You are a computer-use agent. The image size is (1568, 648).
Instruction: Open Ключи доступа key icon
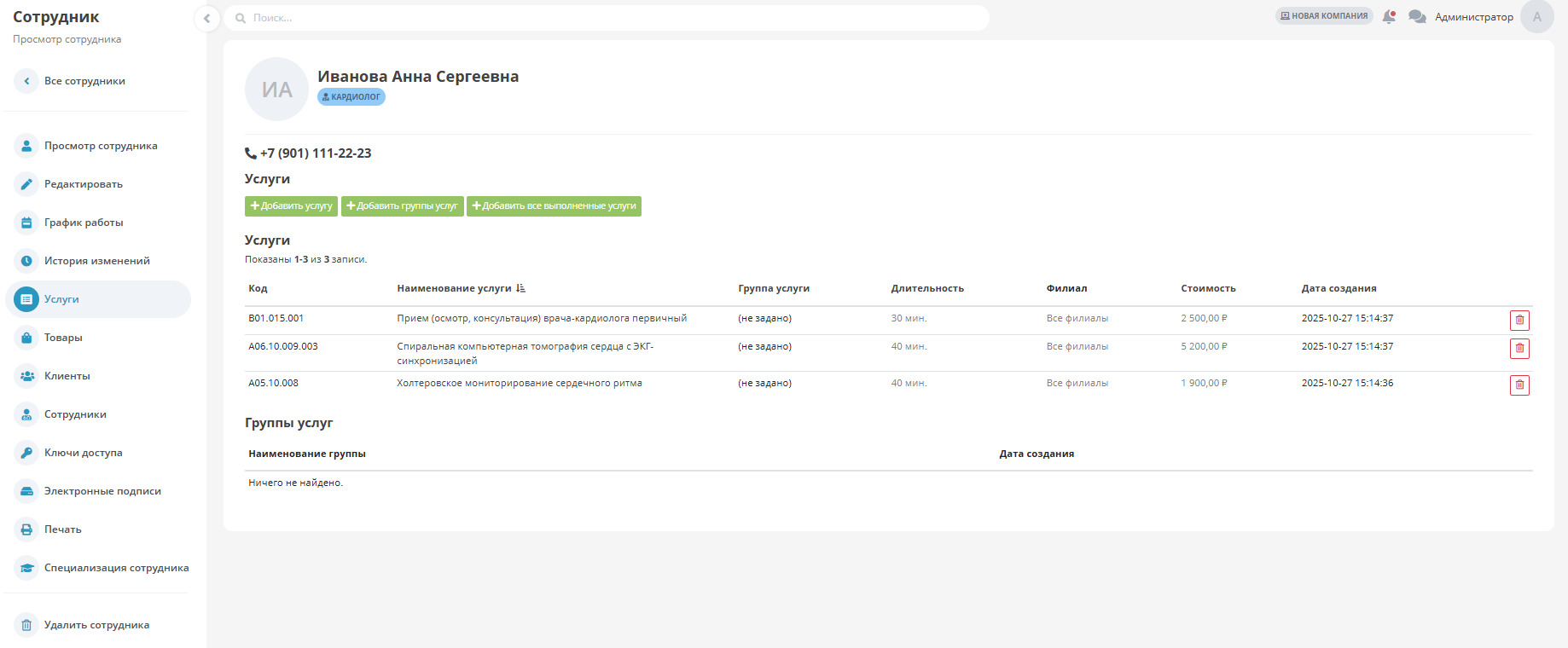point(26,453)
